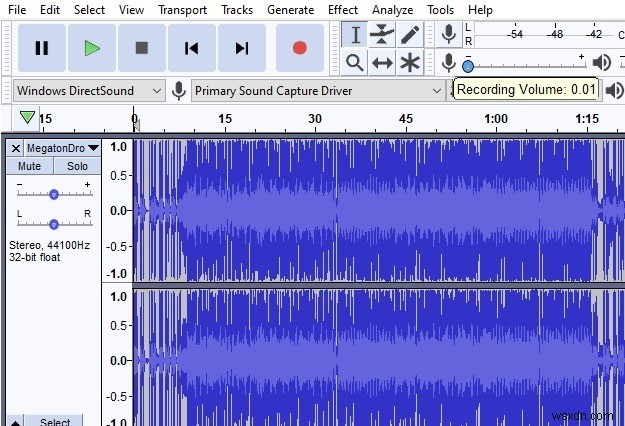The height and width of the screenshot is (426, 625).
Task: Stop playback with the Stop button
Action: pos(142,48)
